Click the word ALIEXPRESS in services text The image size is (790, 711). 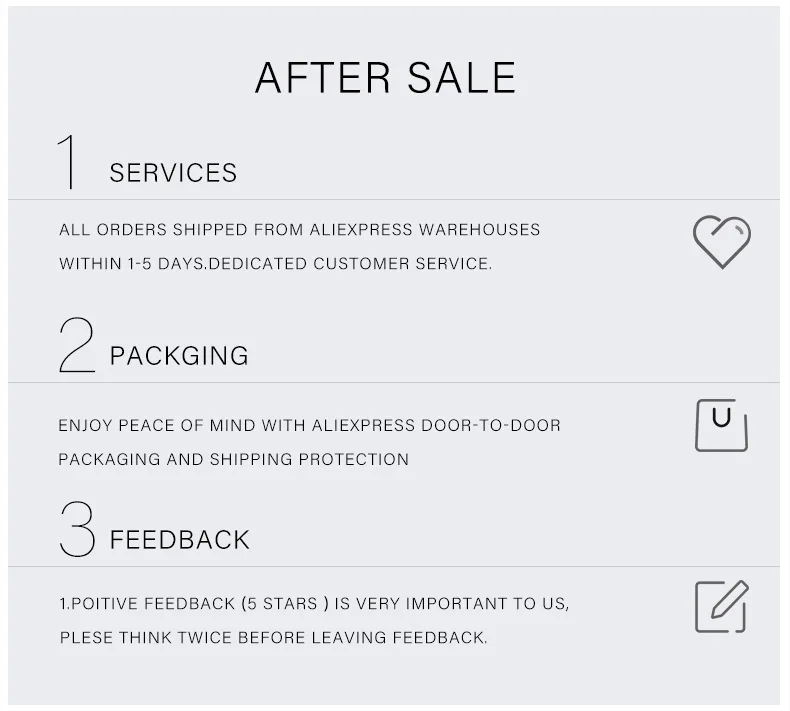(360, 230)
